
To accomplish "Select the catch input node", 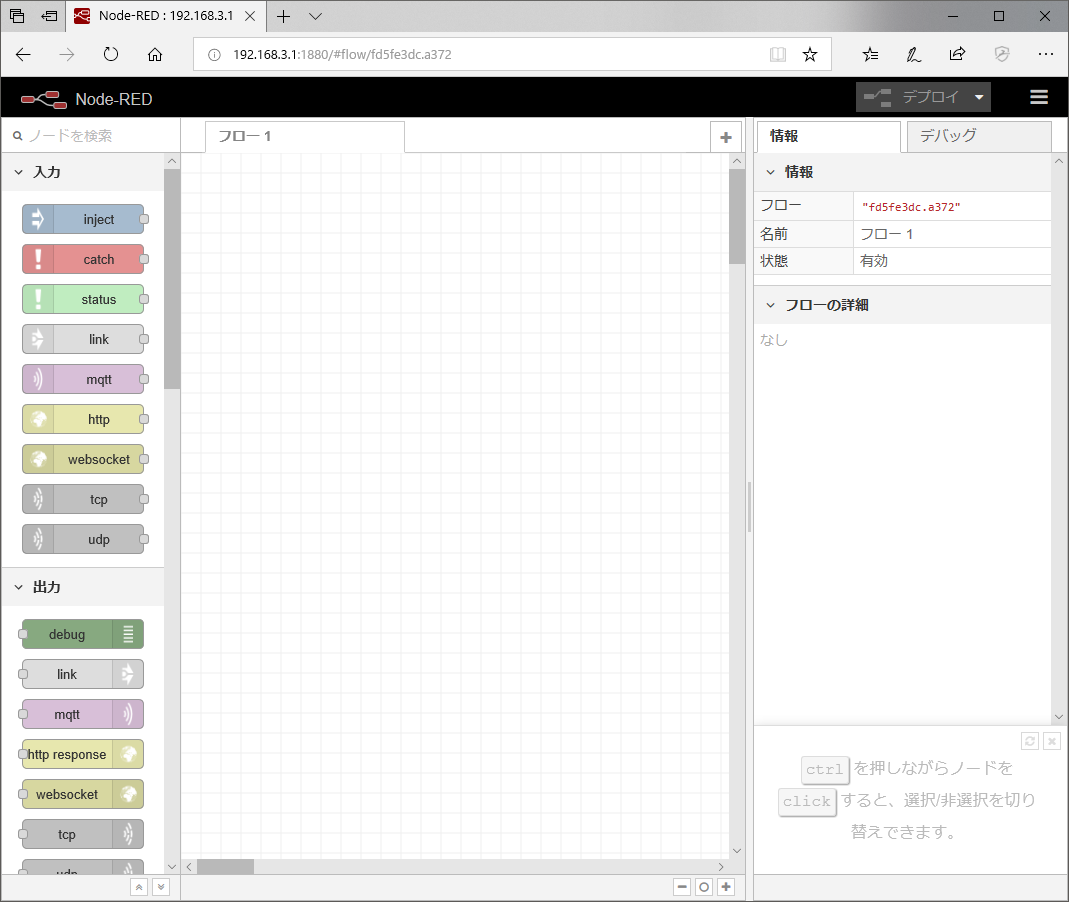I will (x=83, y=260).
